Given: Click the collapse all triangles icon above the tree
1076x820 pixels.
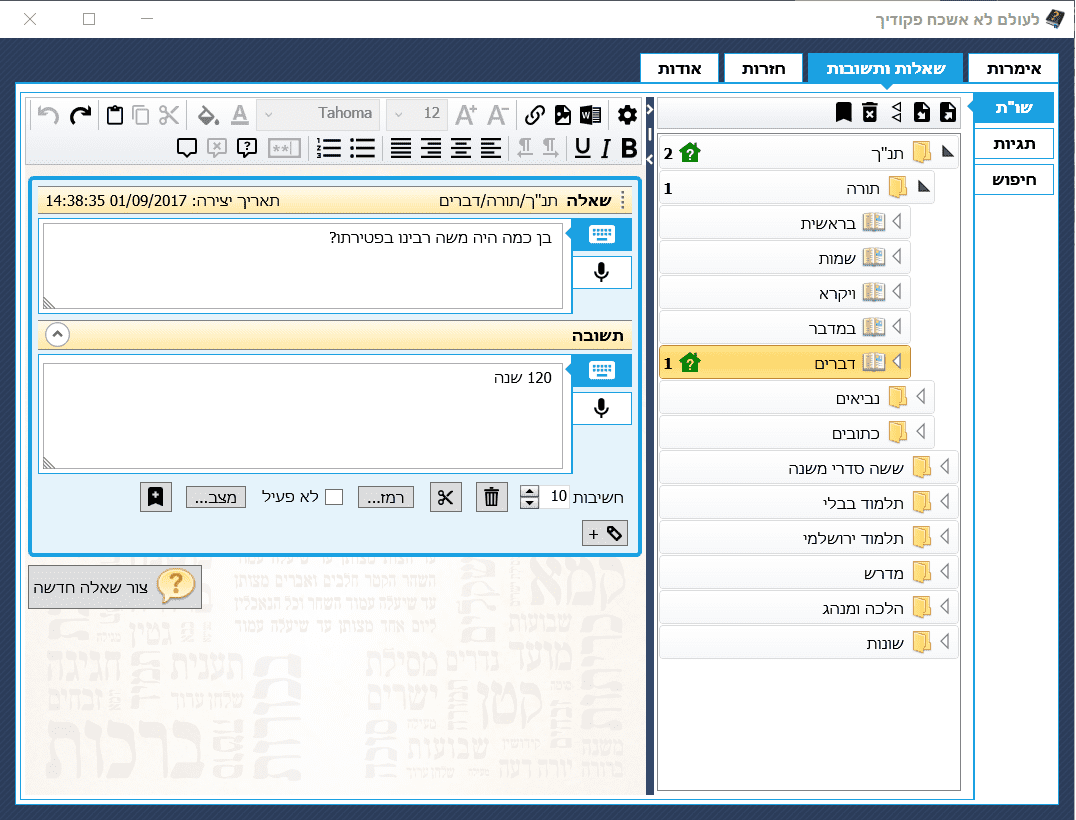Looking at the screenshot, I should pyautogui.click(x=896, y=112).
